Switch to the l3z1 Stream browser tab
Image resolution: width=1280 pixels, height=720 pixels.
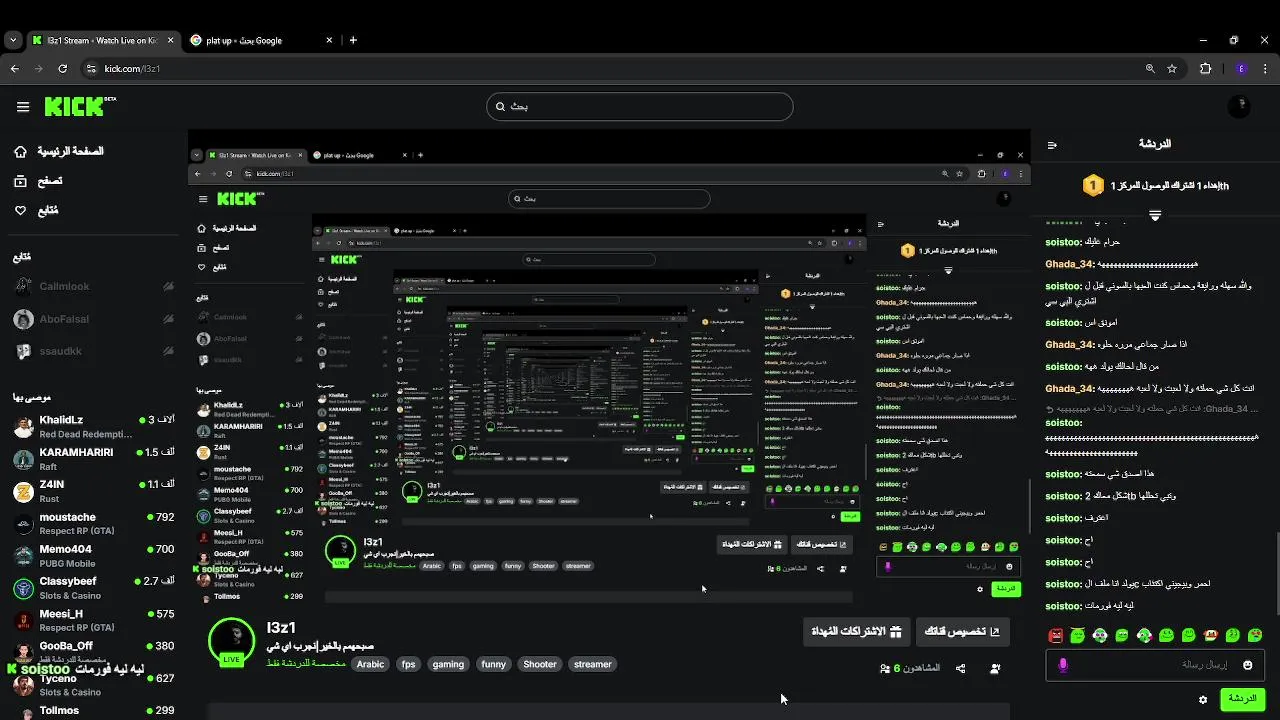[x=103, y=40]
